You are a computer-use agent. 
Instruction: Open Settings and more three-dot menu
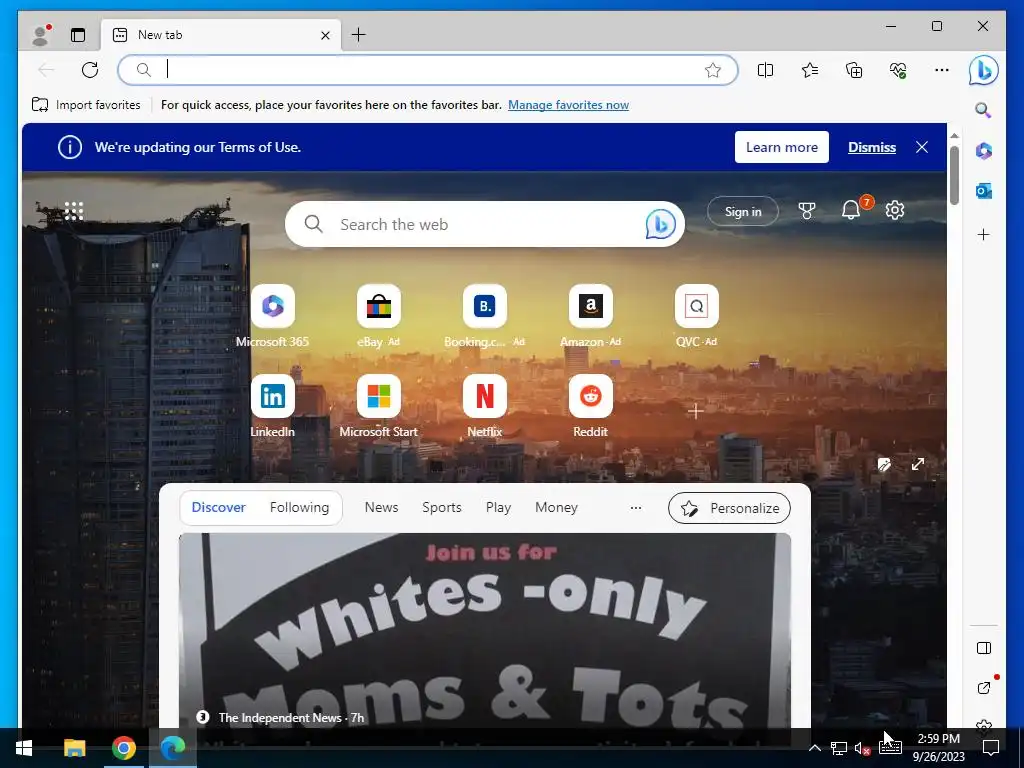[942, 70]
